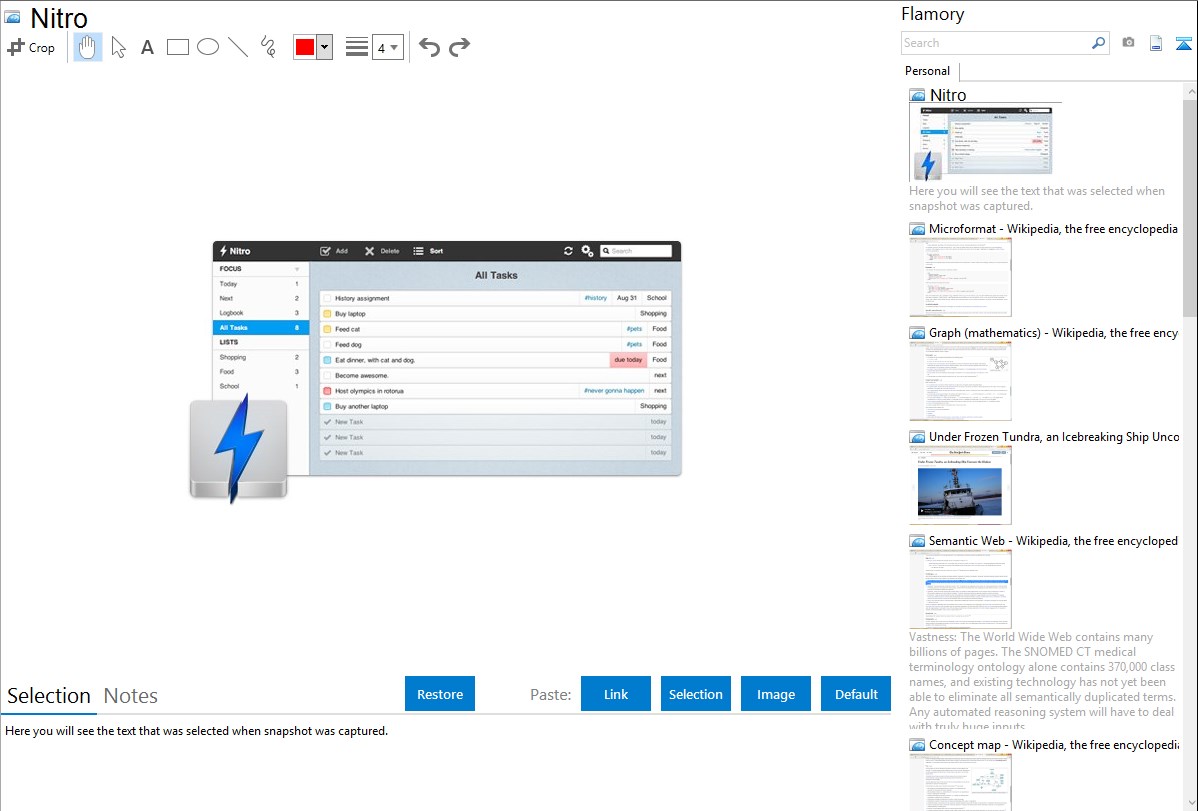Switch to the Personal tab
This screenshot has height=811, width=1198.
pos(928,71)
